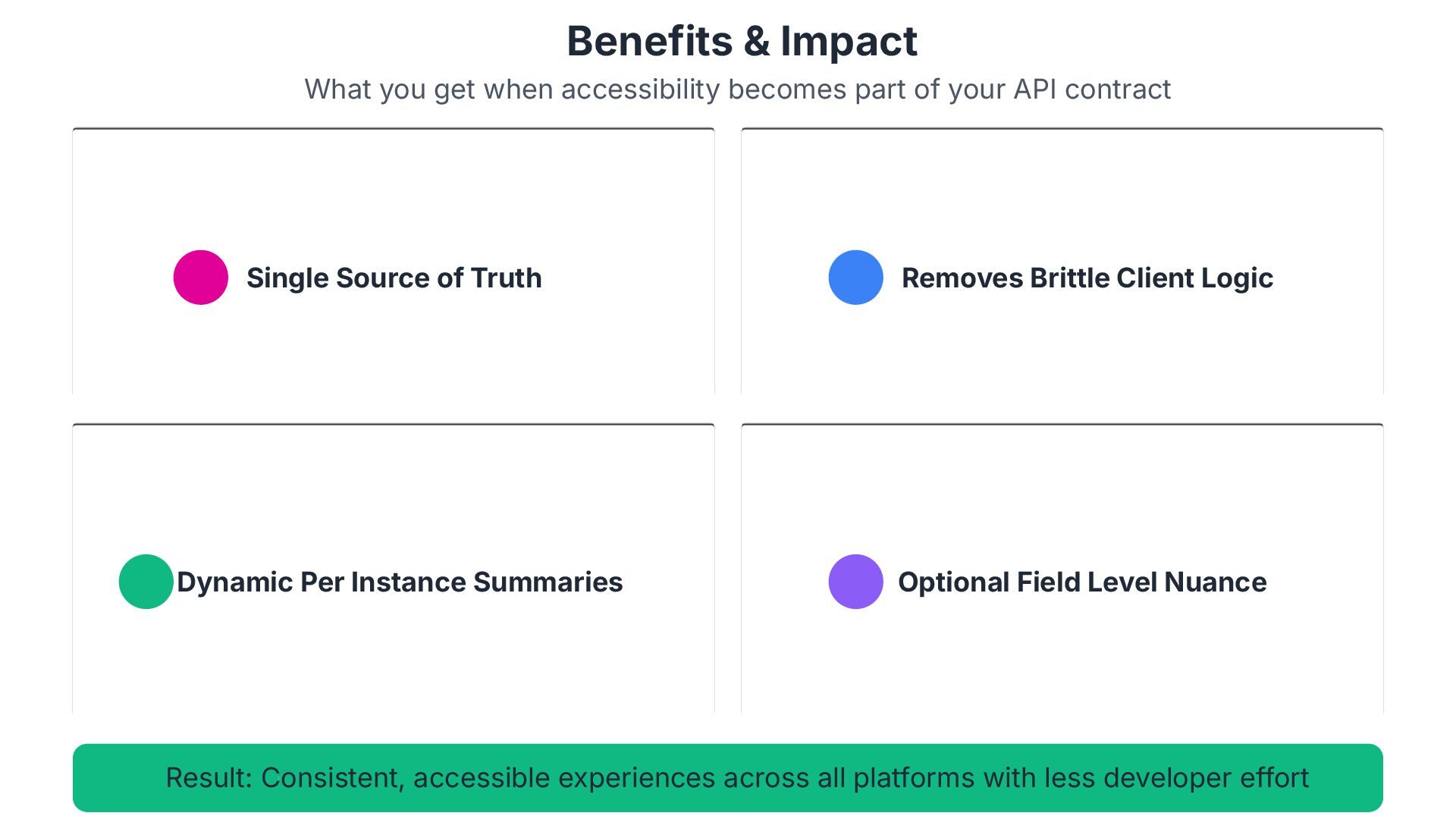Click the green Result banner at the bottom
Image resolution: width=1456 pixels, height=819 pixels.
[728, 778]
